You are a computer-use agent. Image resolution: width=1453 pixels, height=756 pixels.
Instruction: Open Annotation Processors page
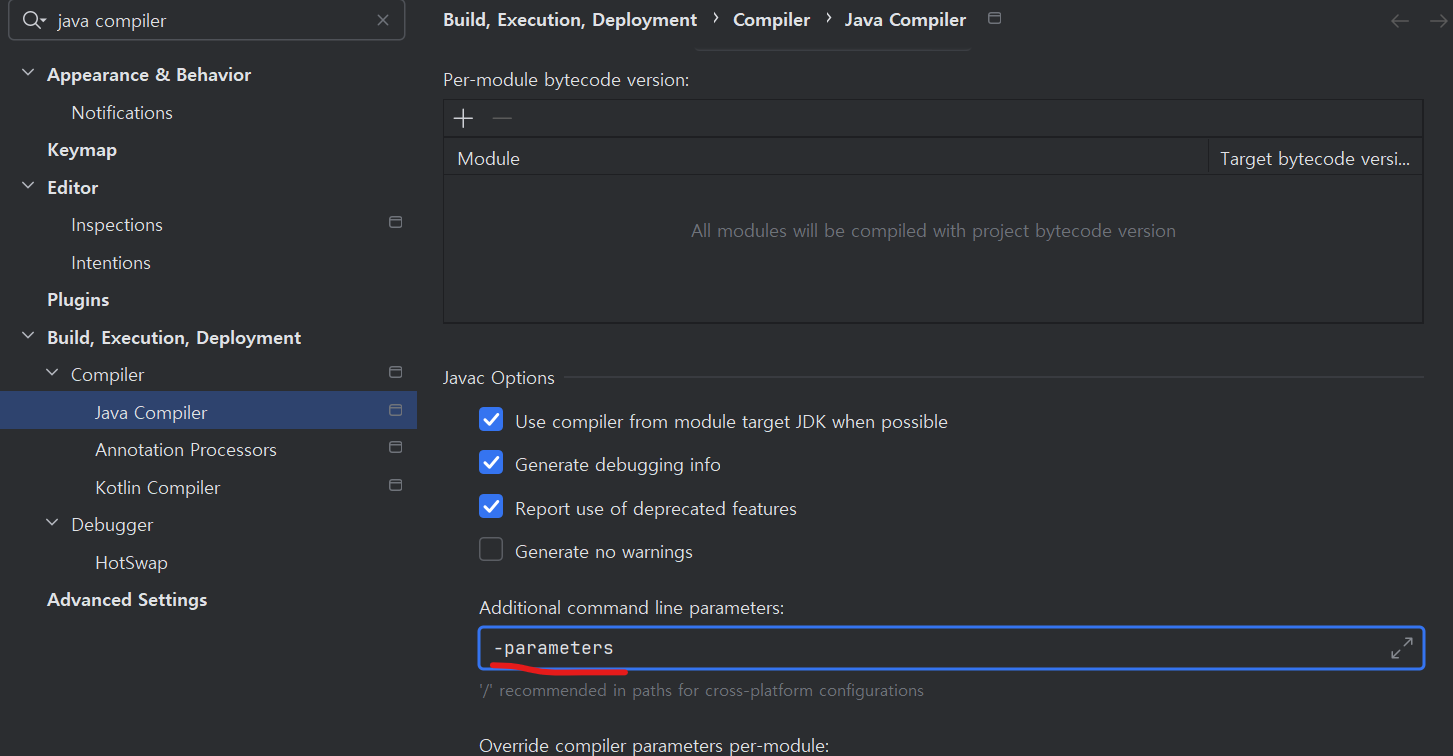point(186,450)
